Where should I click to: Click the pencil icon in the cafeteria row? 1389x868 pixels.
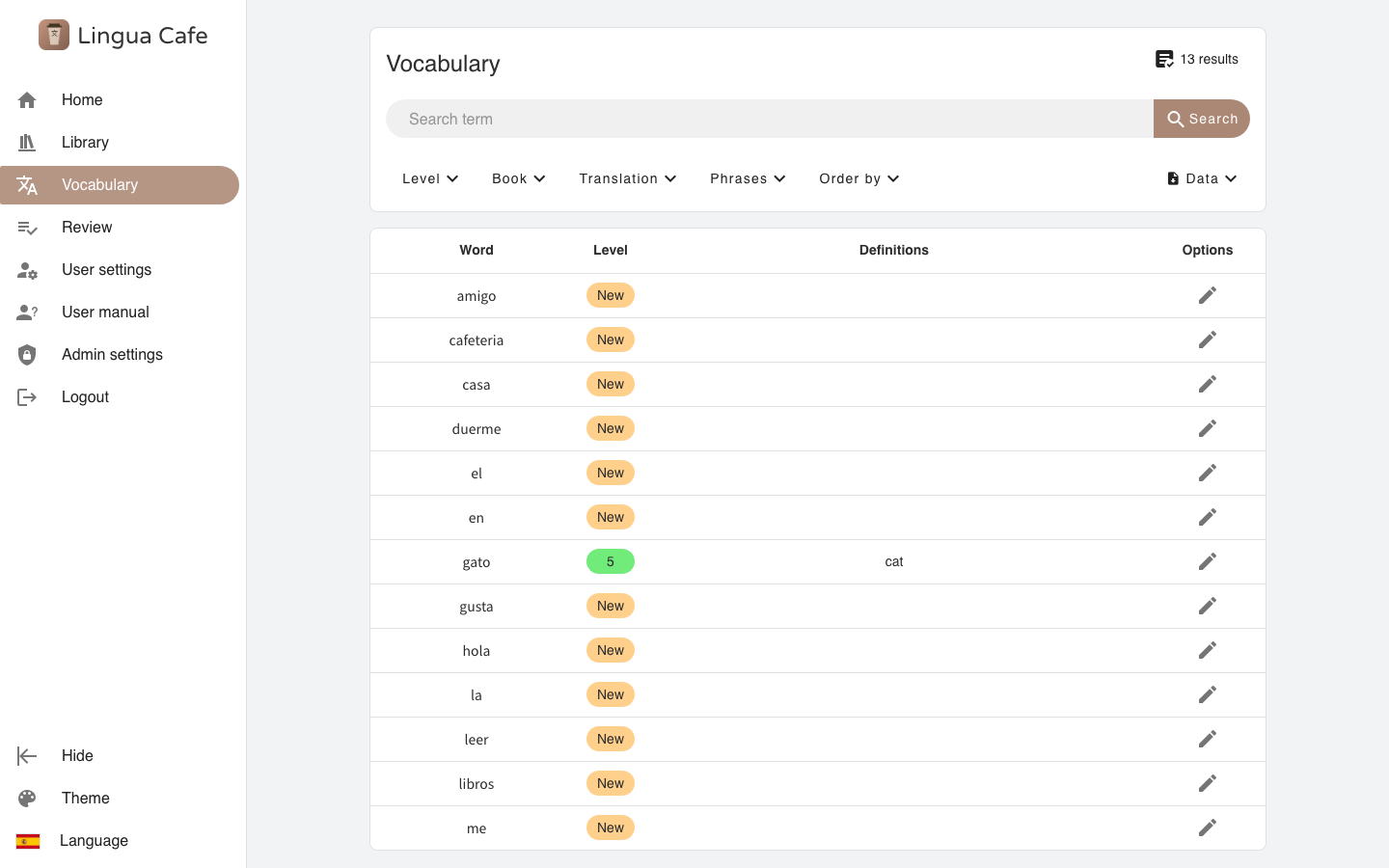click(1208, 339)
